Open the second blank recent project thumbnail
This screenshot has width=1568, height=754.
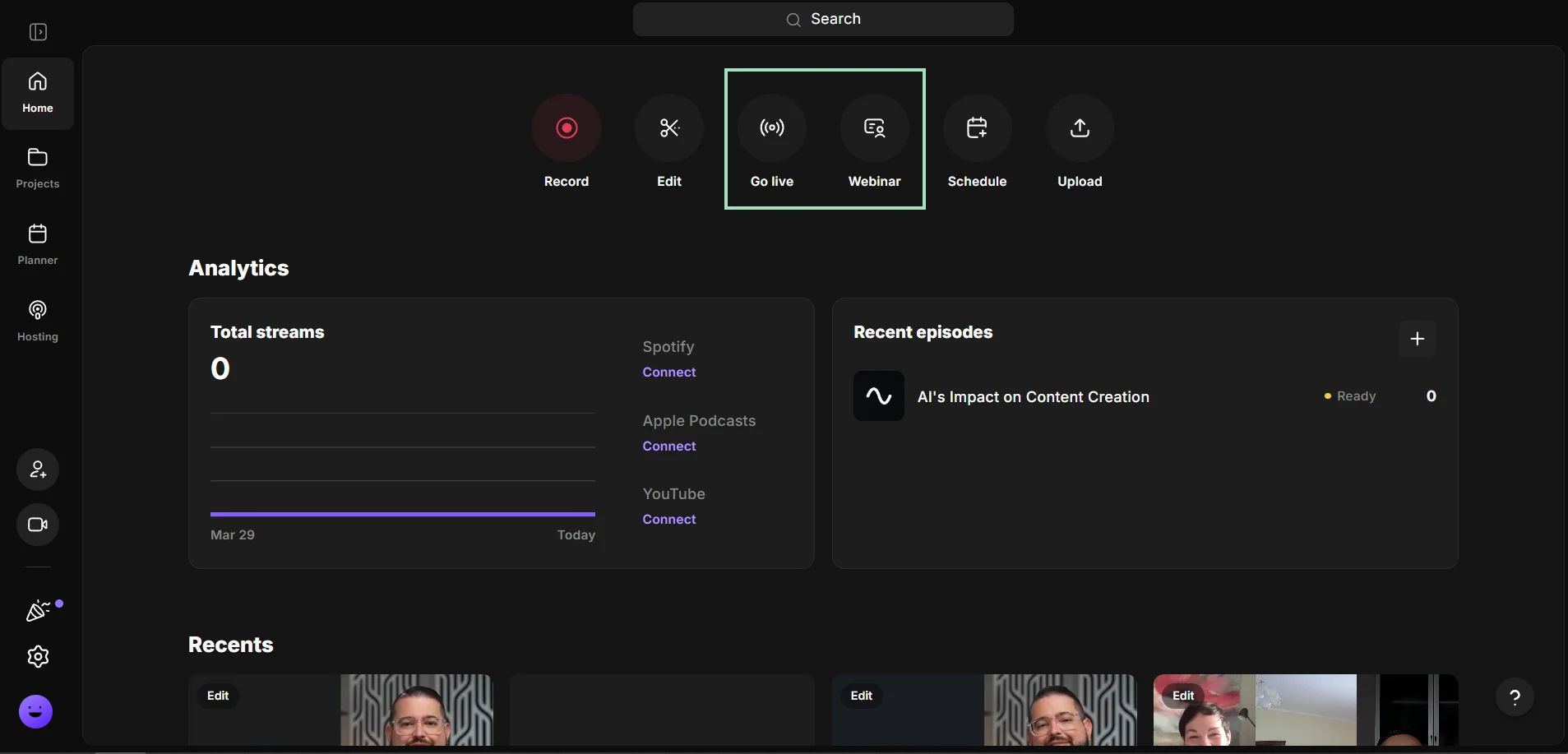[662, 710]
